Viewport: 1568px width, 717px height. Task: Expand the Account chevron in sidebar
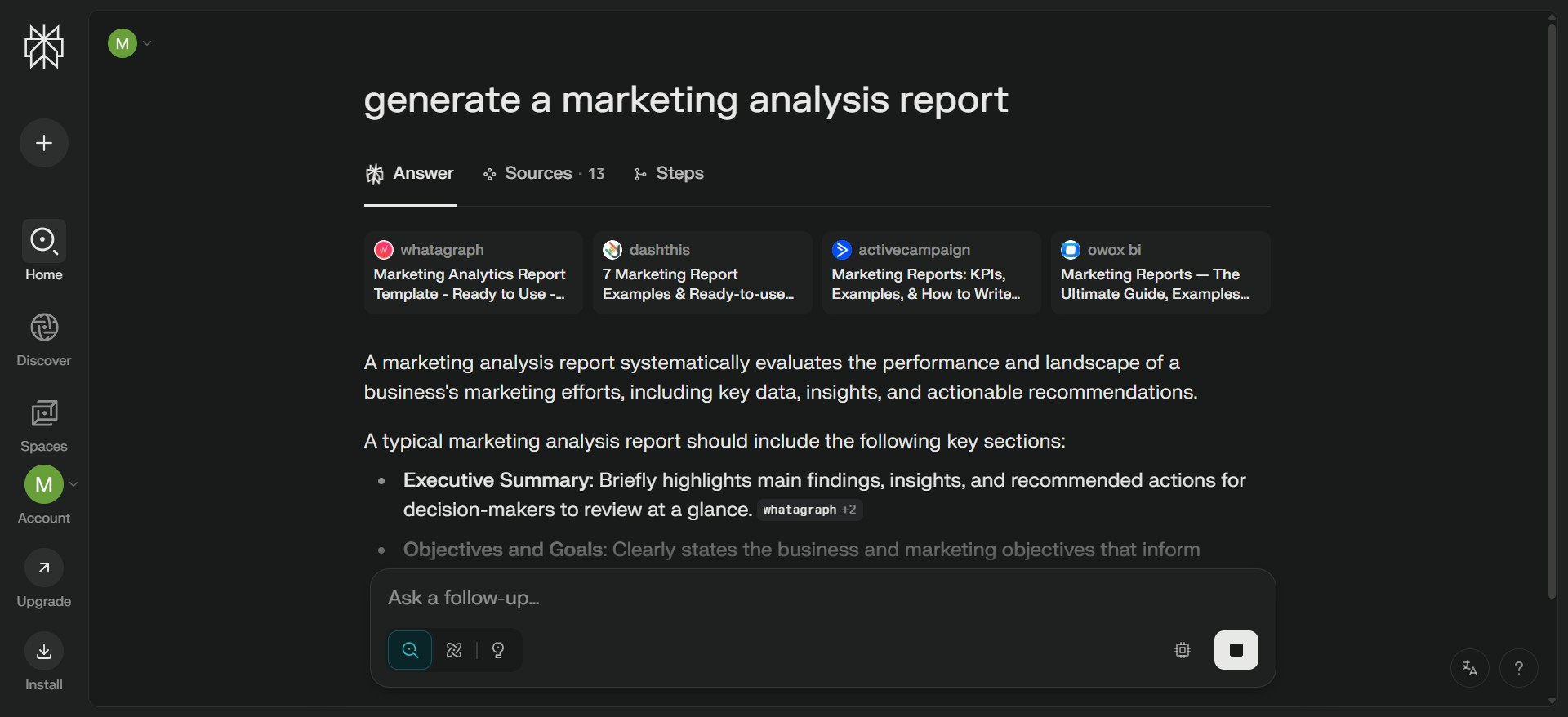point(74,484)
